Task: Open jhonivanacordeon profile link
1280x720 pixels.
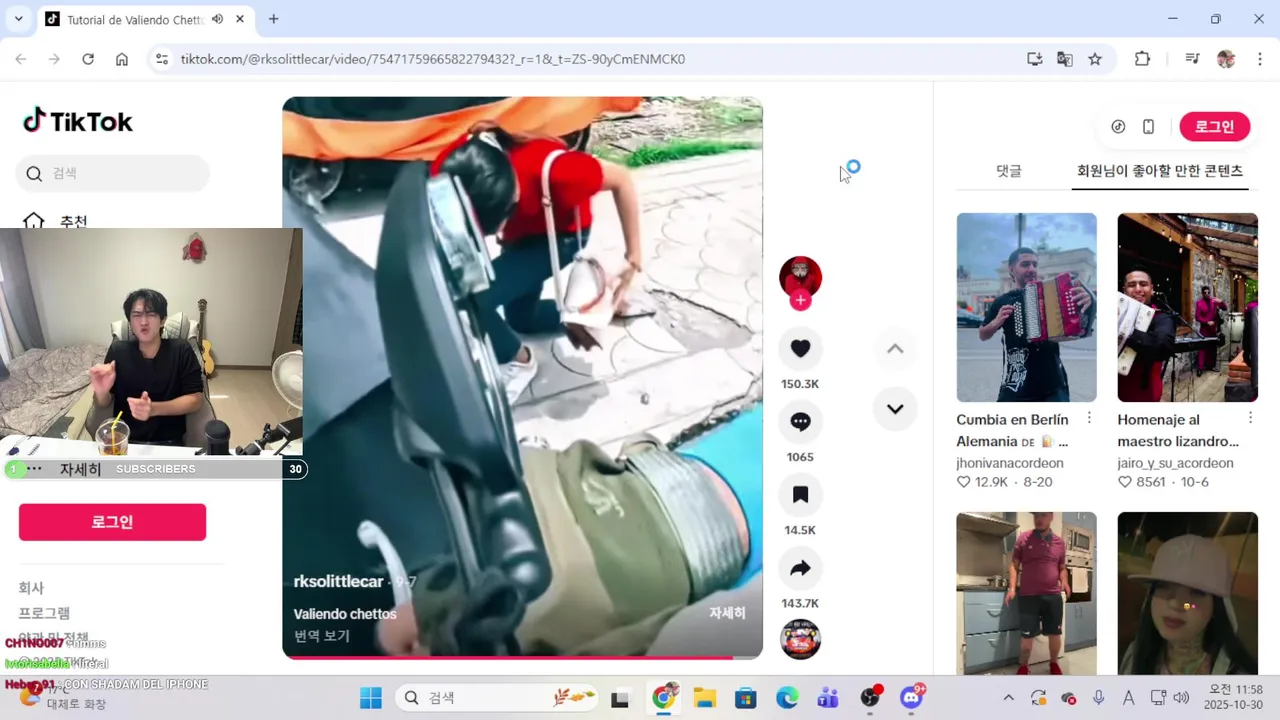Action: coord(1010,463)
